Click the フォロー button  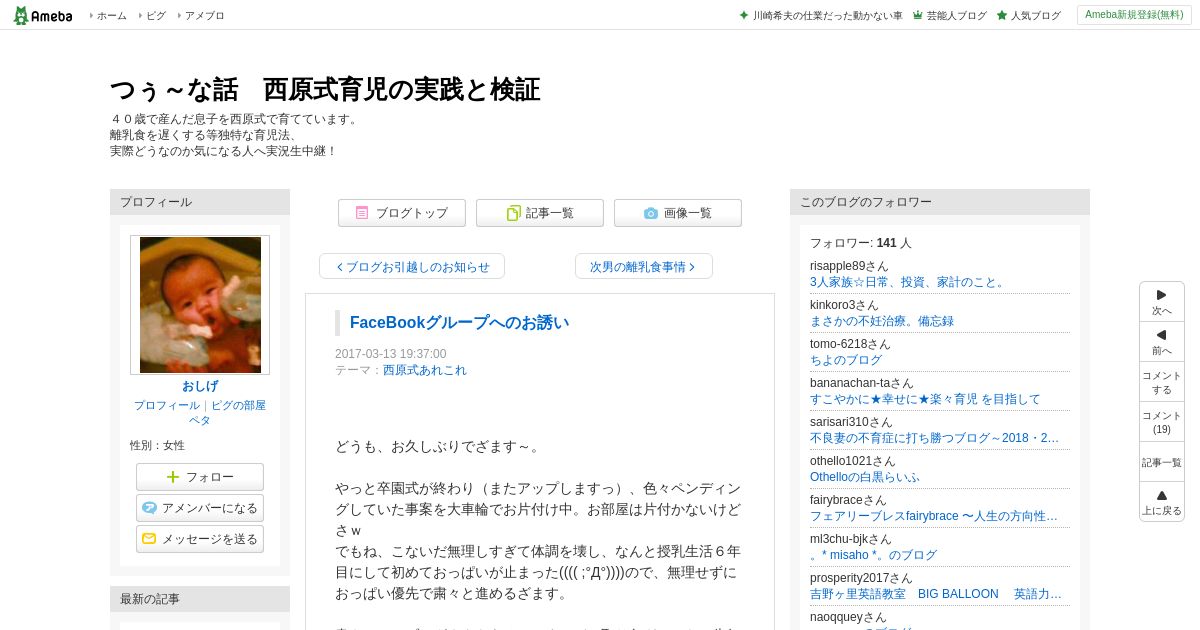coord(200,477)
